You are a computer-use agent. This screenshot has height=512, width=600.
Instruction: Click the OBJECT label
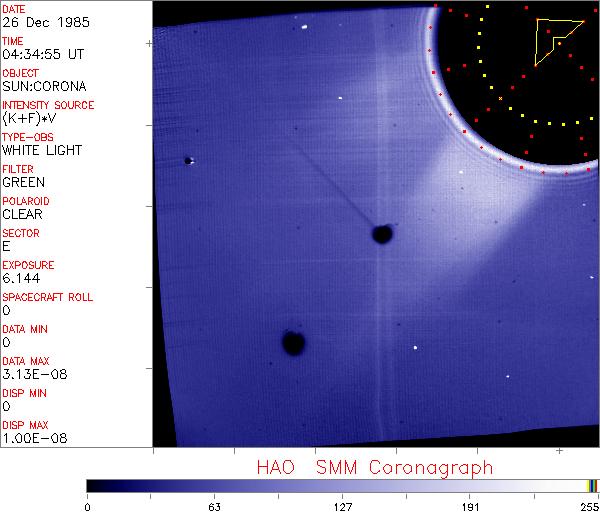(20, 73)
